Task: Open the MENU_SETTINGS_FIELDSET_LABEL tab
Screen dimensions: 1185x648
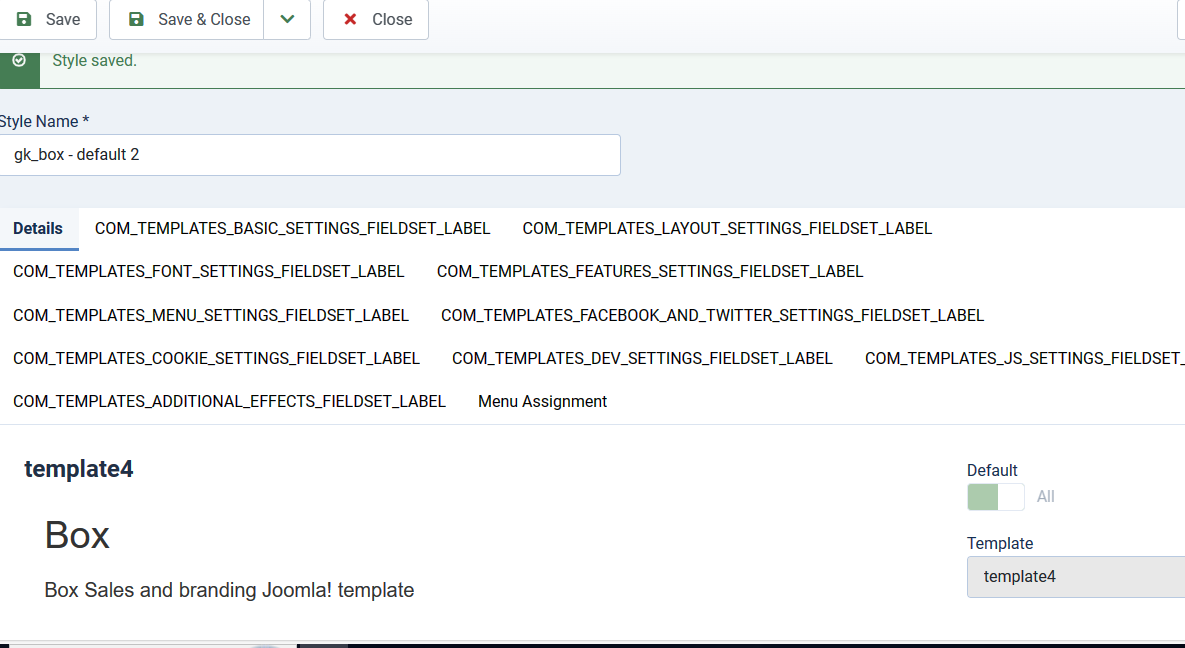Action: click(210, 315)
